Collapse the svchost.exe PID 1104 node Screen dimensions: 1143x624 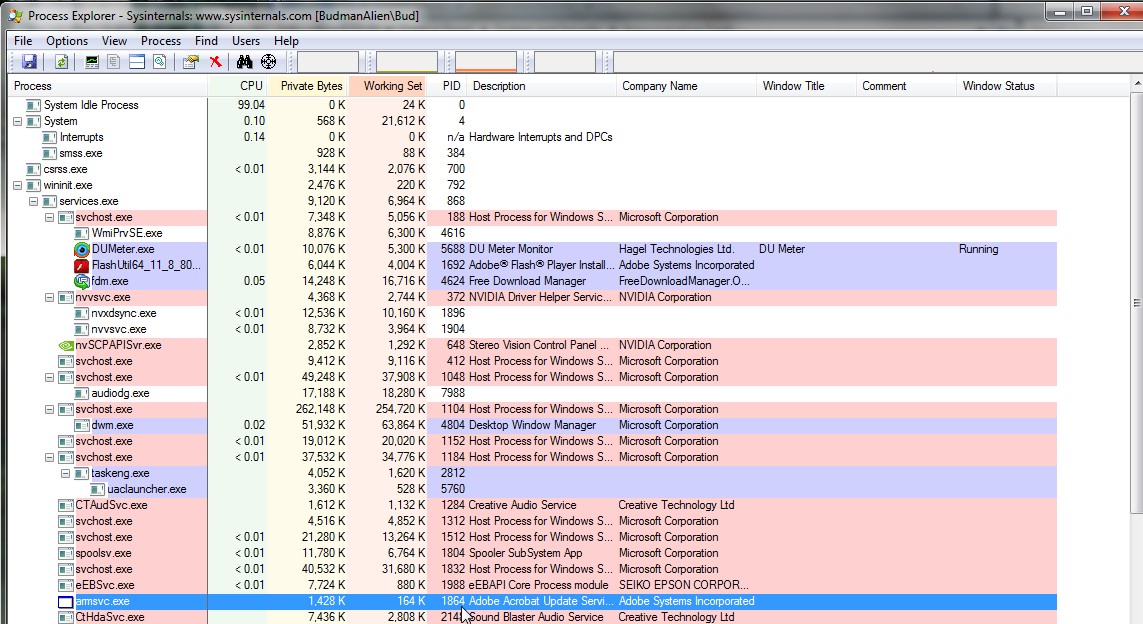click(50, 410)
